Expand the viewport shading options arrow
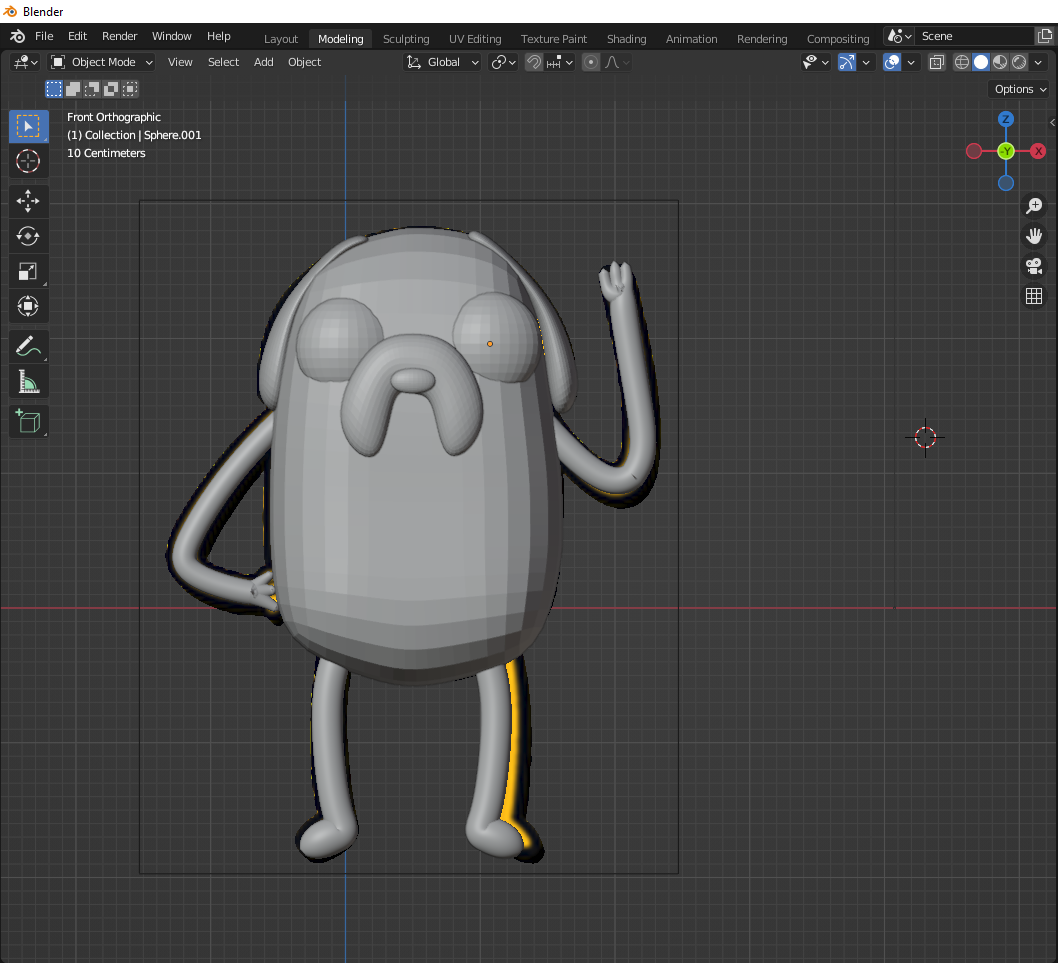This screenshot has width=1058, height=963. tap(1038, 62)
